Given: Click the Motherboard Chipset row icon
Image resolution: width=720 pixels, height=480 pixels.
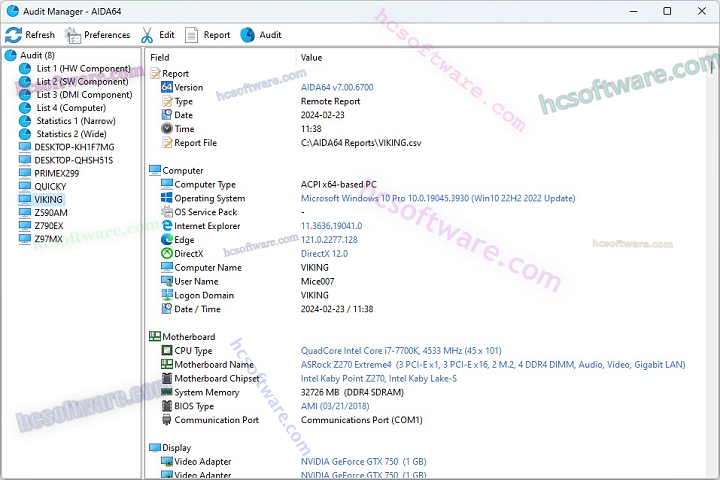Looking at the screenshot, I should 167,378.
